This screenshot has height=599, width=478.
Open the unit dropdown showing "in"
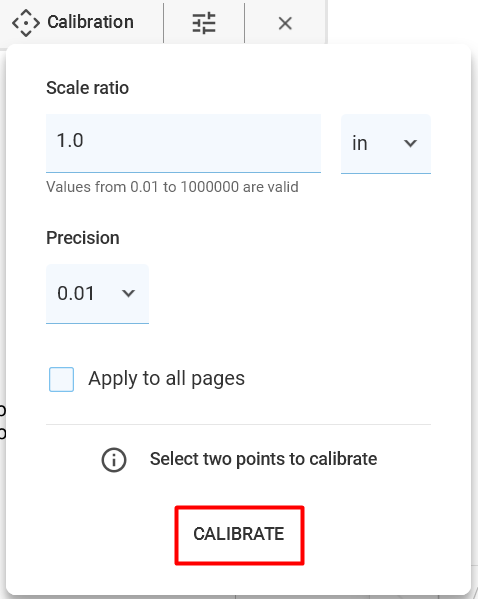pos(386,144)
